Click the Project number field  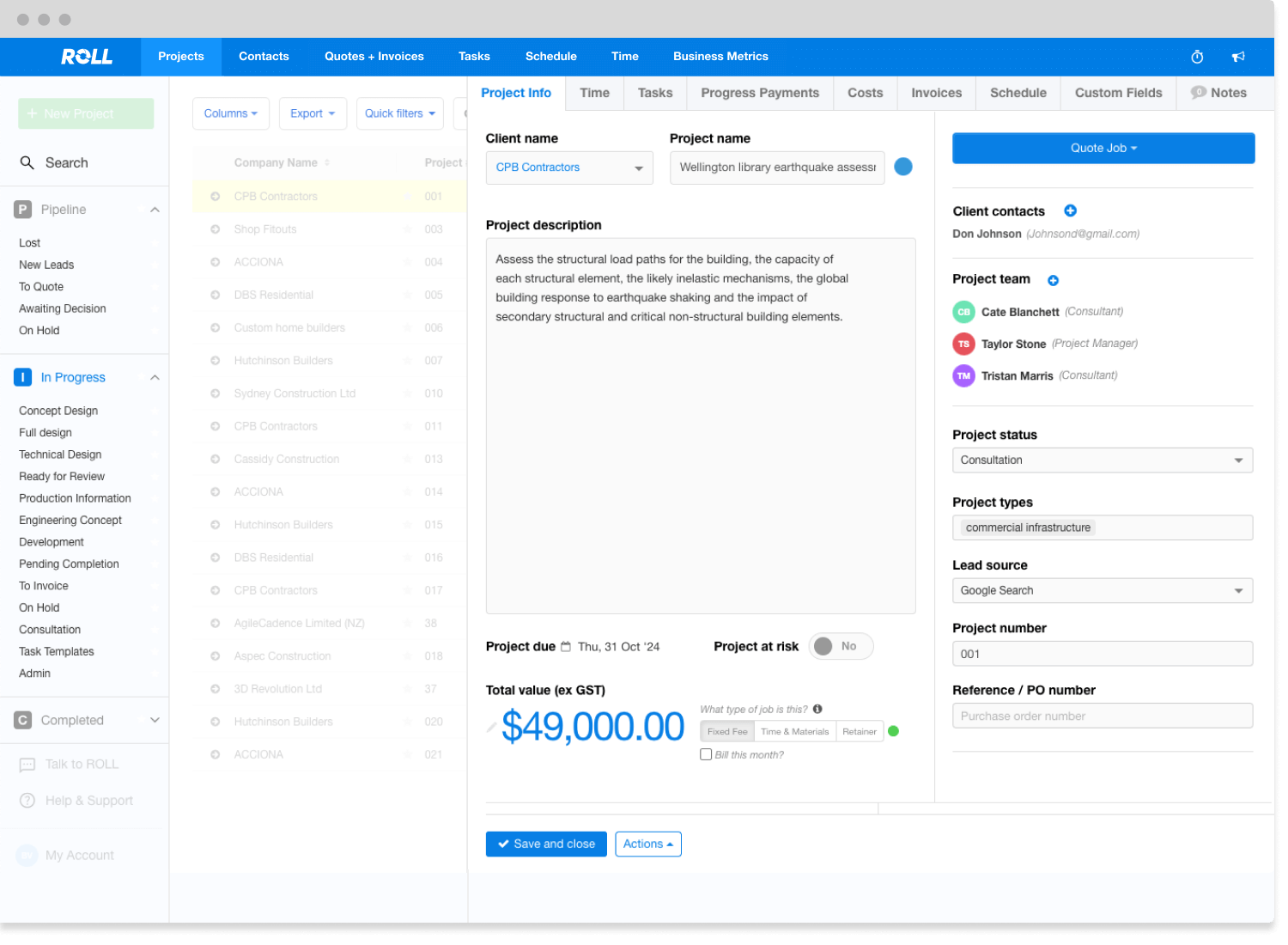click(1103, 654)
